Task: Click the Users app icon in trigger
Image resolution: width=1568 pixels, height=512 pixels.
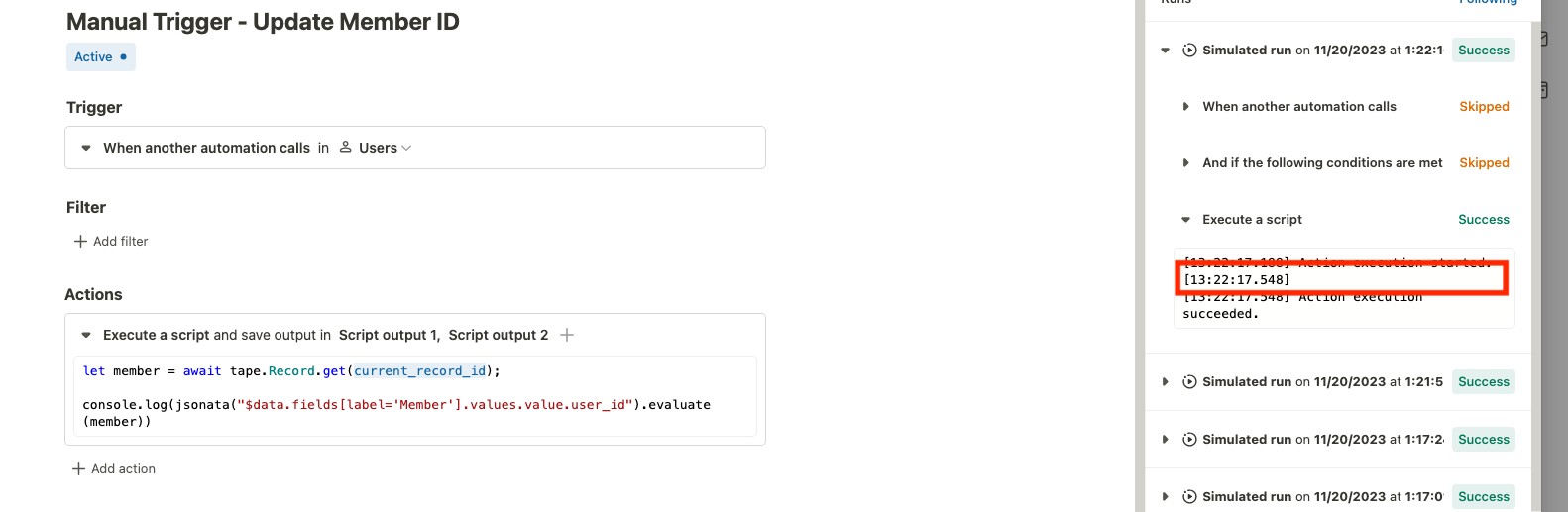Action: 346,147
